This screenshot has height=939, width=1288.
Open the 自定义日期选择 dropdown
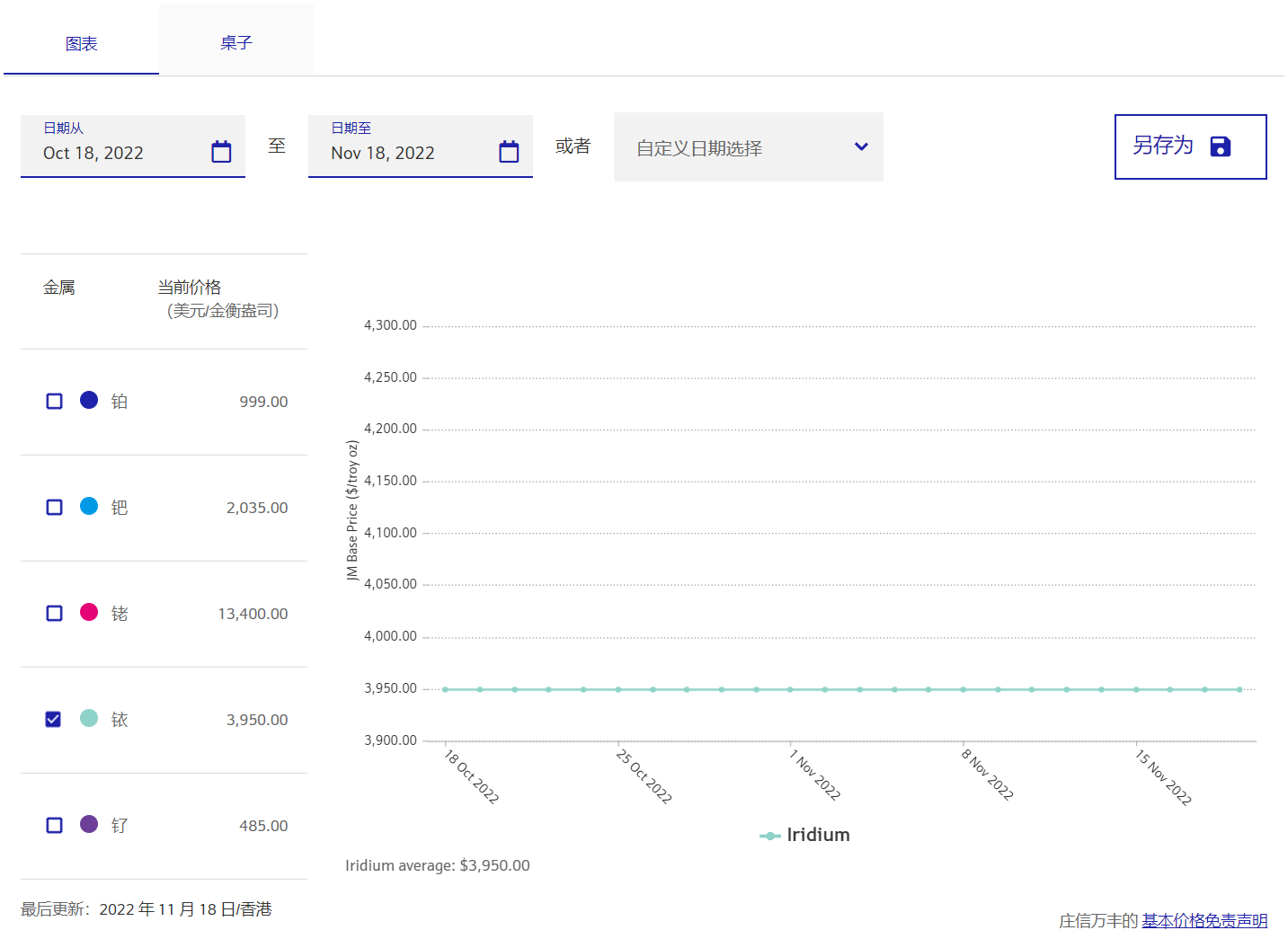tap(749, 146)
